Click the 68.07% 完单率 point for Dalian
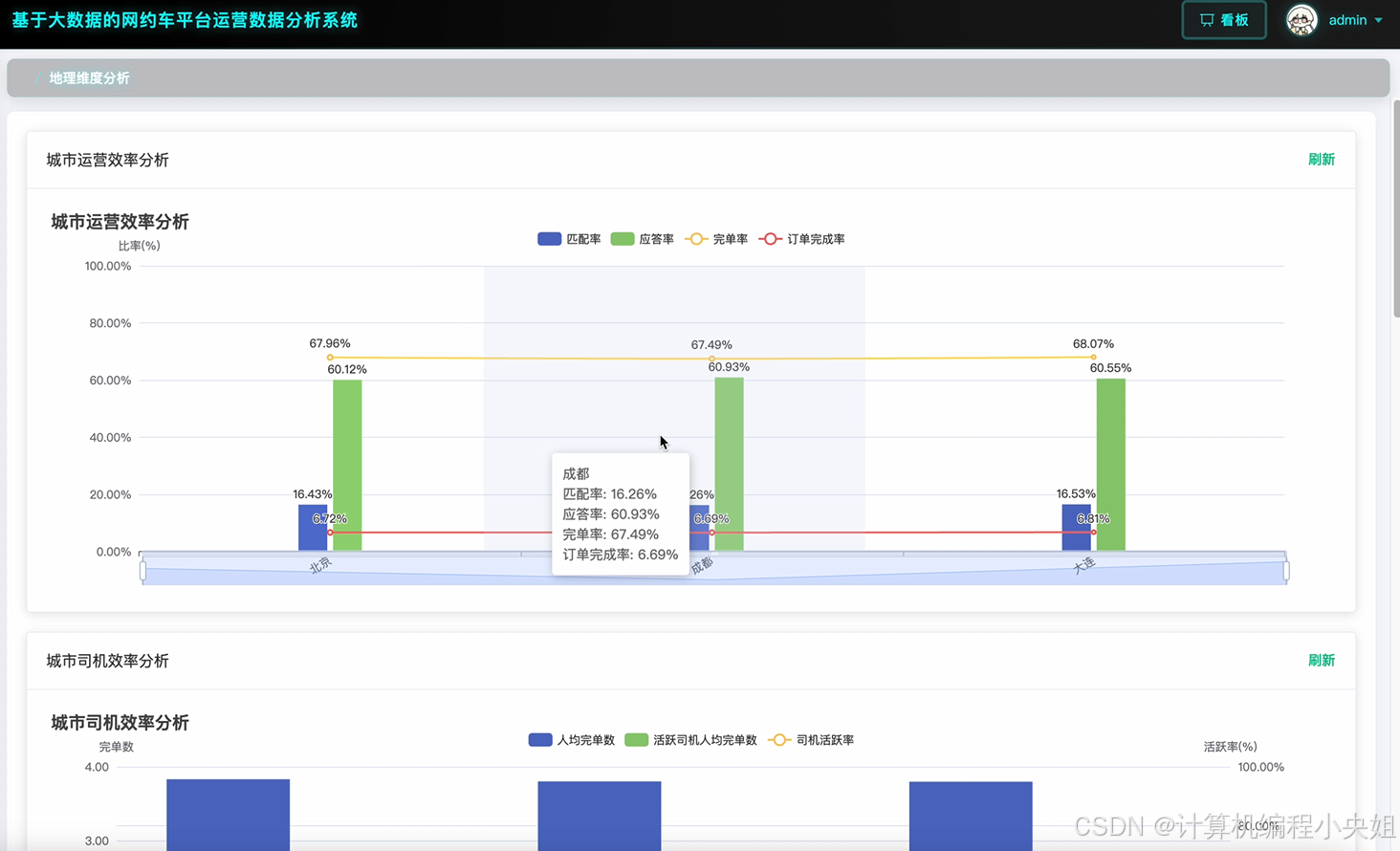The width and height of the screenshot is (1400, 851). (1093, 357)
